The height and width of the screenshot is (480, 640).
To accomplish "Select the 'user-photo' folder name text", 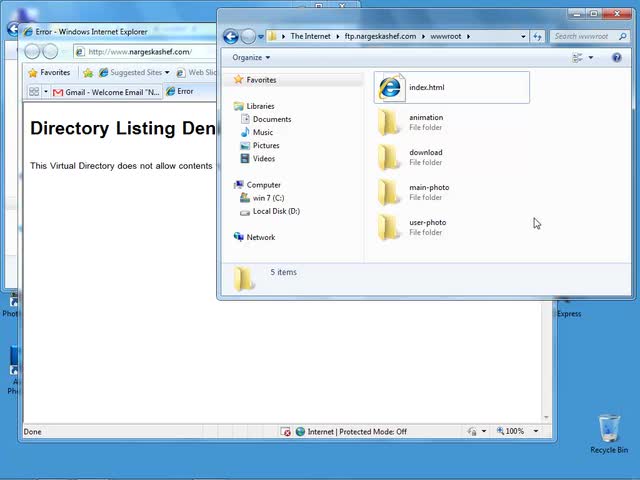I will pyautogui.click(x=427, y=222).
